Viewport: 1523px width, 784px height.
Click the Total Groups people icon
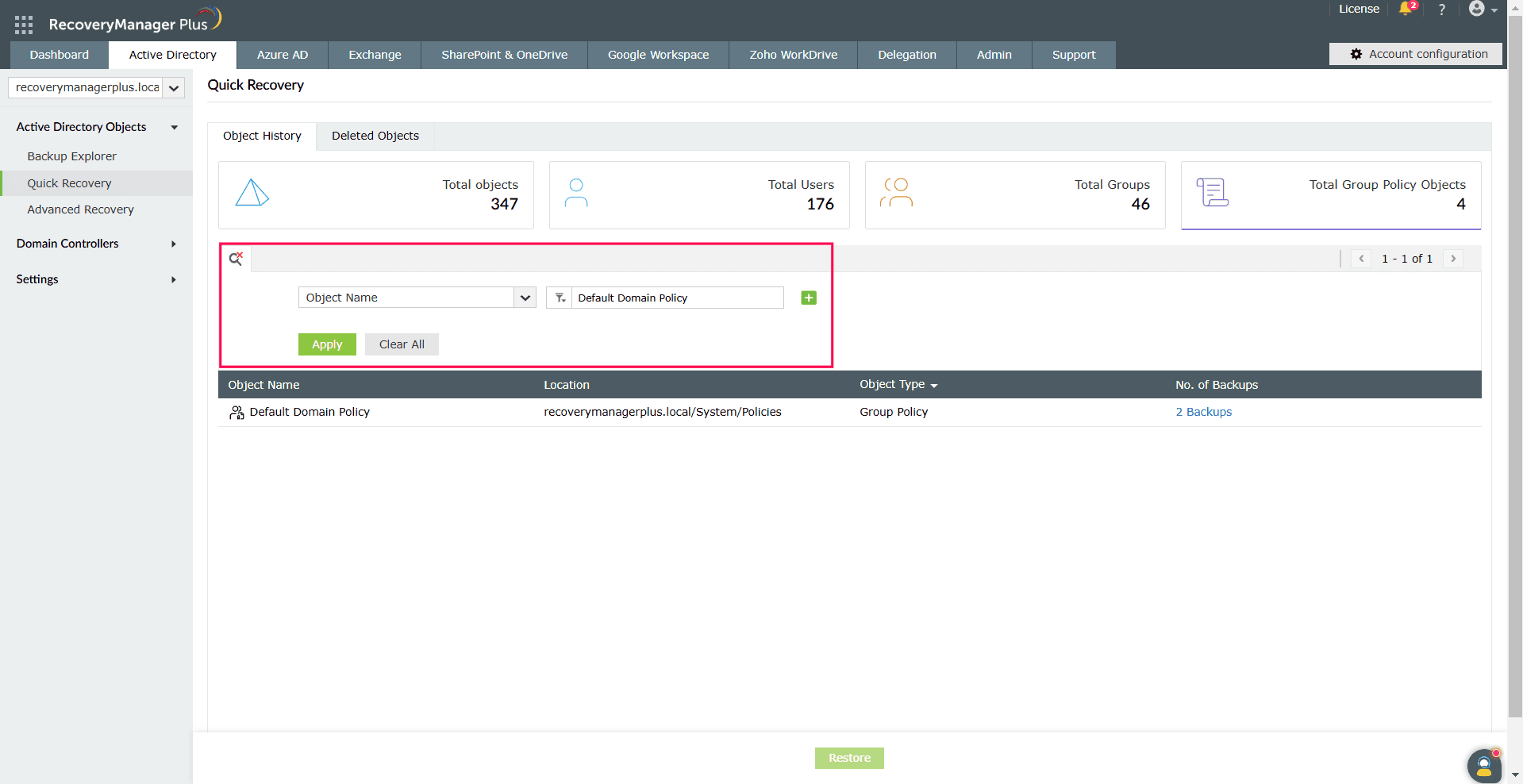point(896,193)
